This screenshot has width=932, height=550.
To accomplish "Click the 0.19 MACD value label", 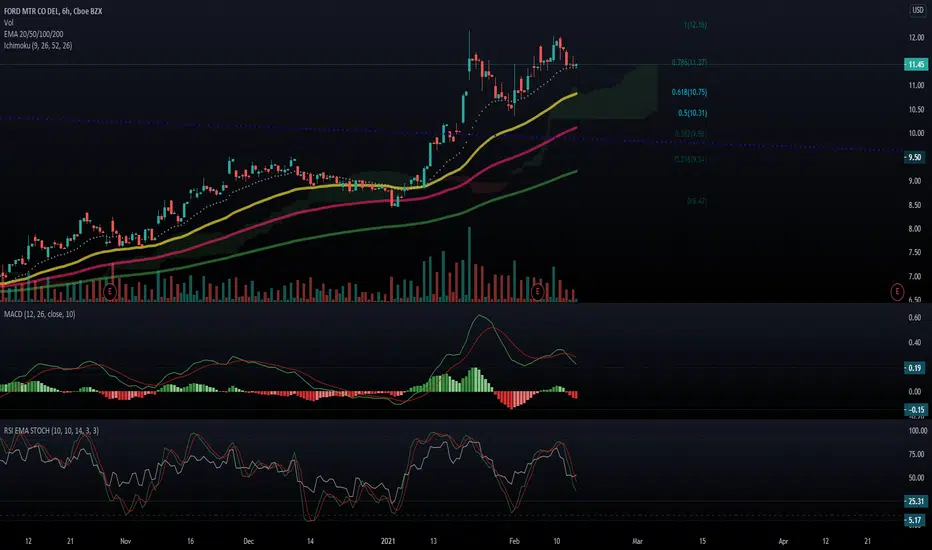I will coord(916,368).
